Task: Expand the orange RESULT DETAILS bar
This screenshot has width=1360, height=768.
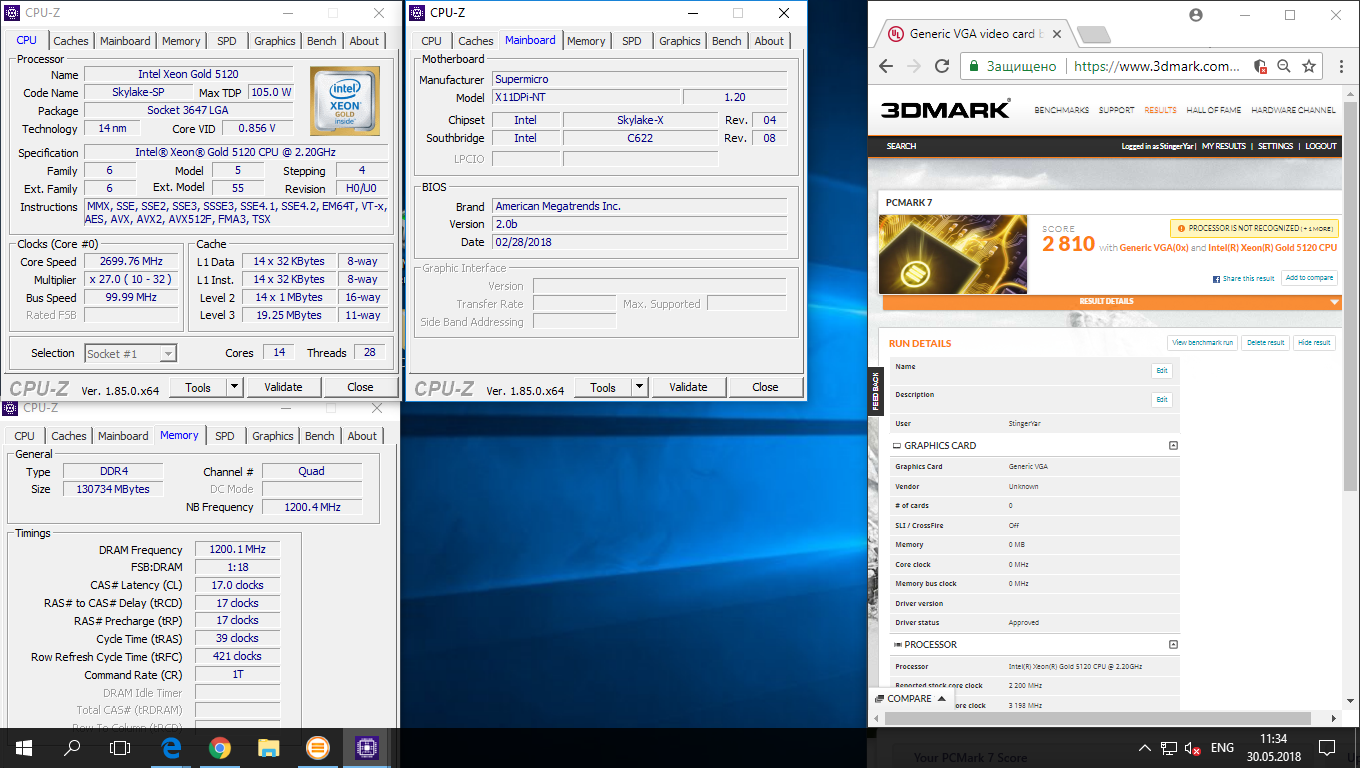Action: pos(1111,301)
